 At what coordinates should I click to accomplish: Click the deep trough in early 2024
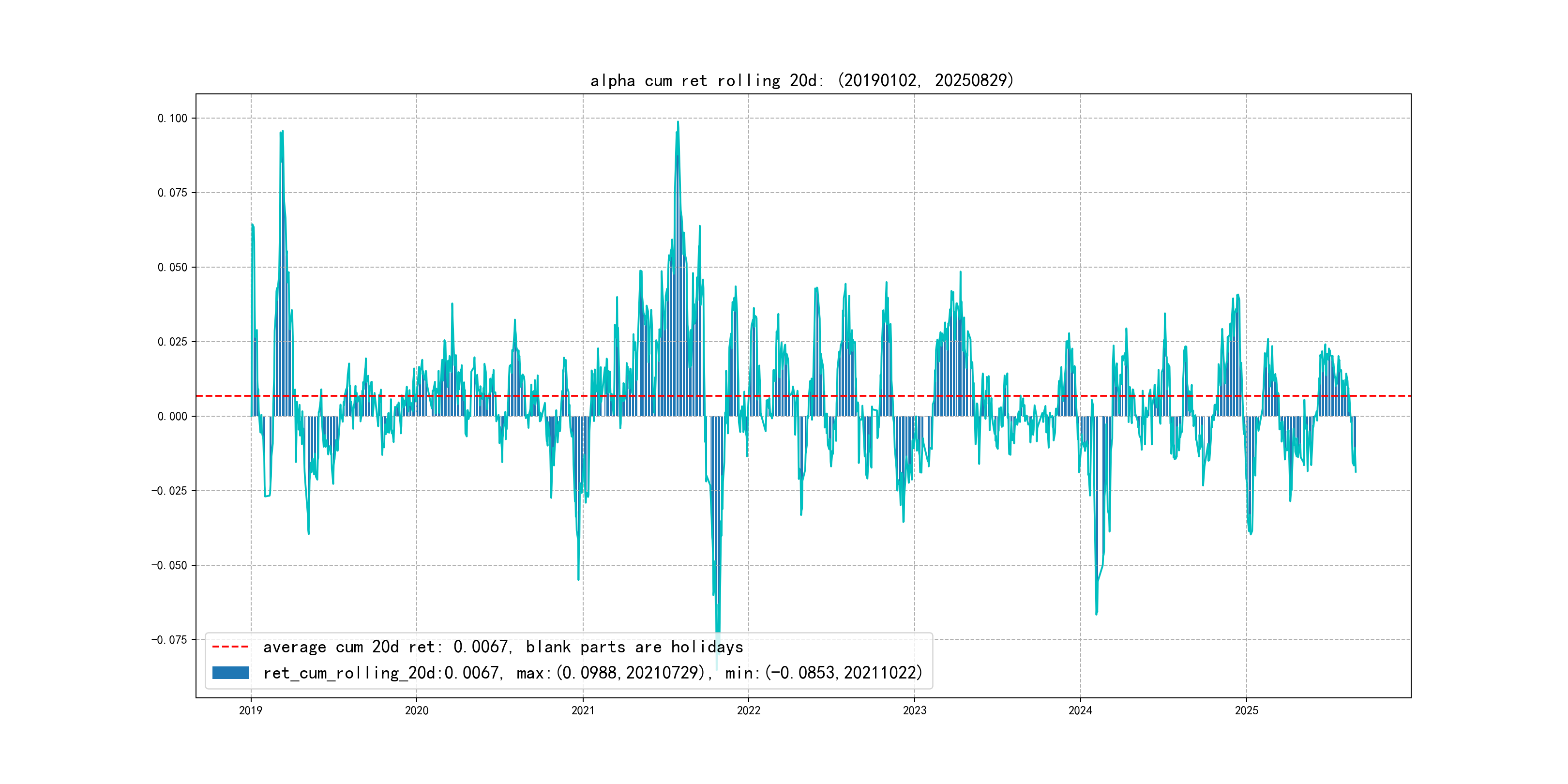click(1096, 613)
